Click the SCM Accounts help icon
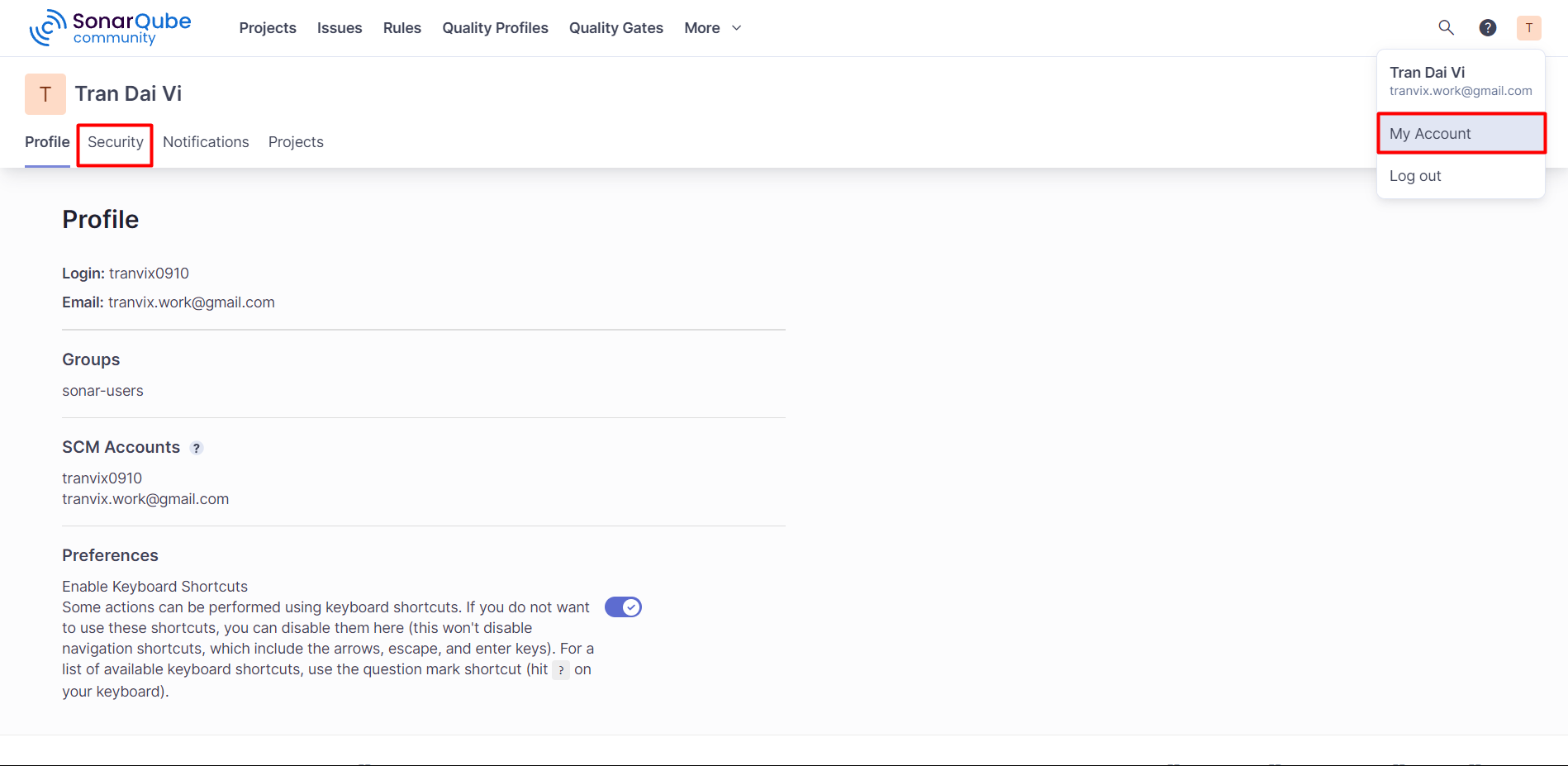 point(197,448)
